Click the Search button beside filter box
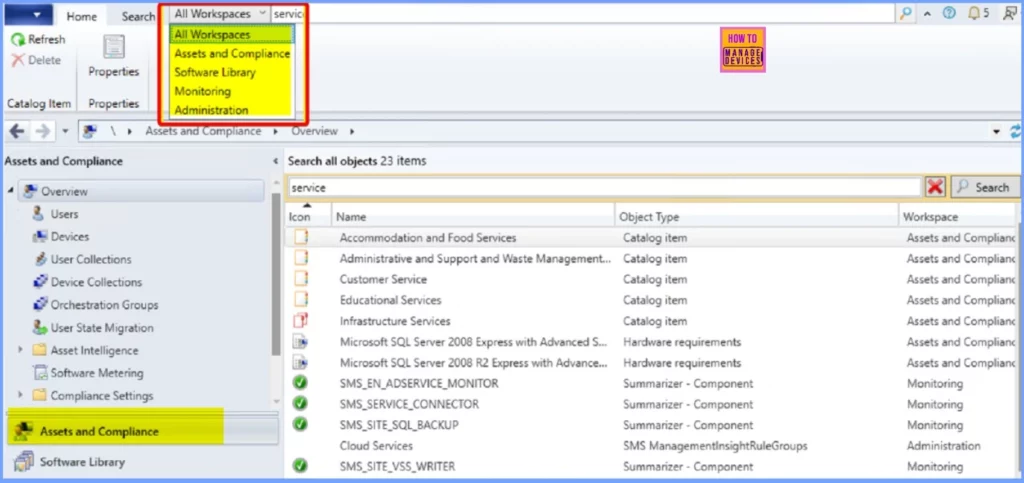Screen dimensions: 1024x483 tap(984, 187)
